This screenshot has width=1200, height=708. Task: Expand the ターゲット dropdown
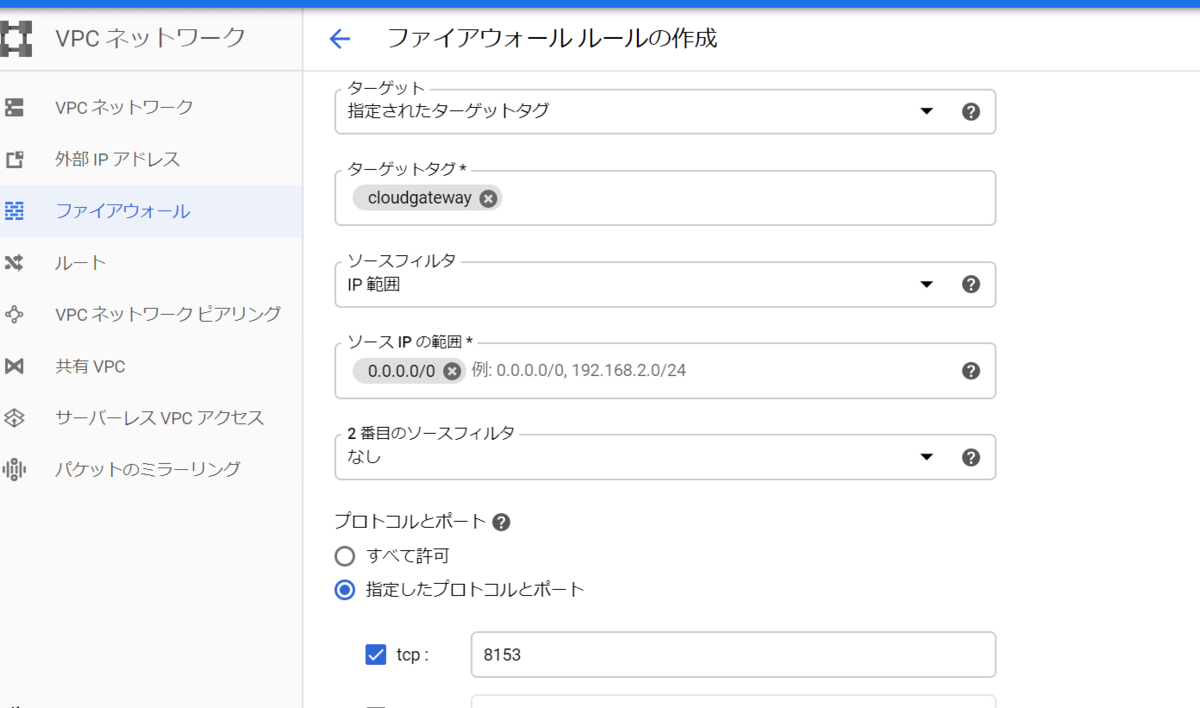[926, 111]
